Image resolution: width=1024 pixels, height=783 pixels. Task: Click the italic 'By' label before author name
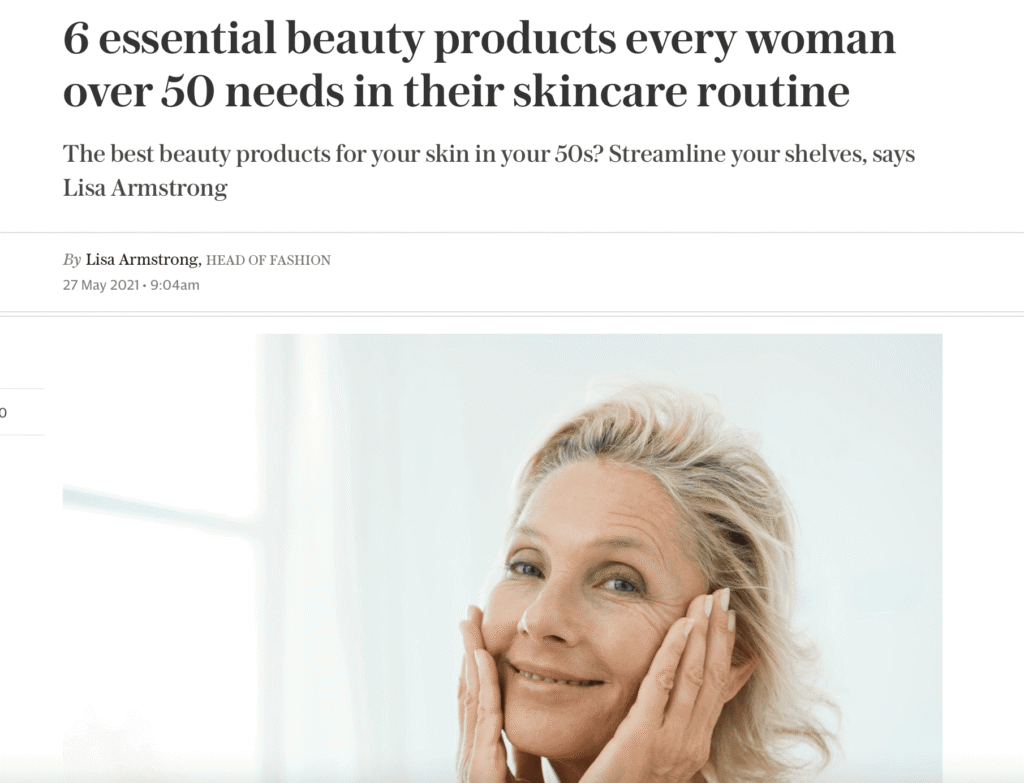(x=72, y=260)
